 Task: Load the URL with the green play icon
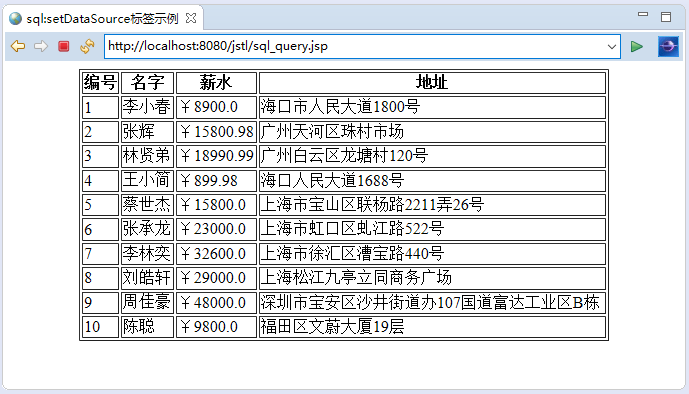pyautogui.click(x=636, y=46)
